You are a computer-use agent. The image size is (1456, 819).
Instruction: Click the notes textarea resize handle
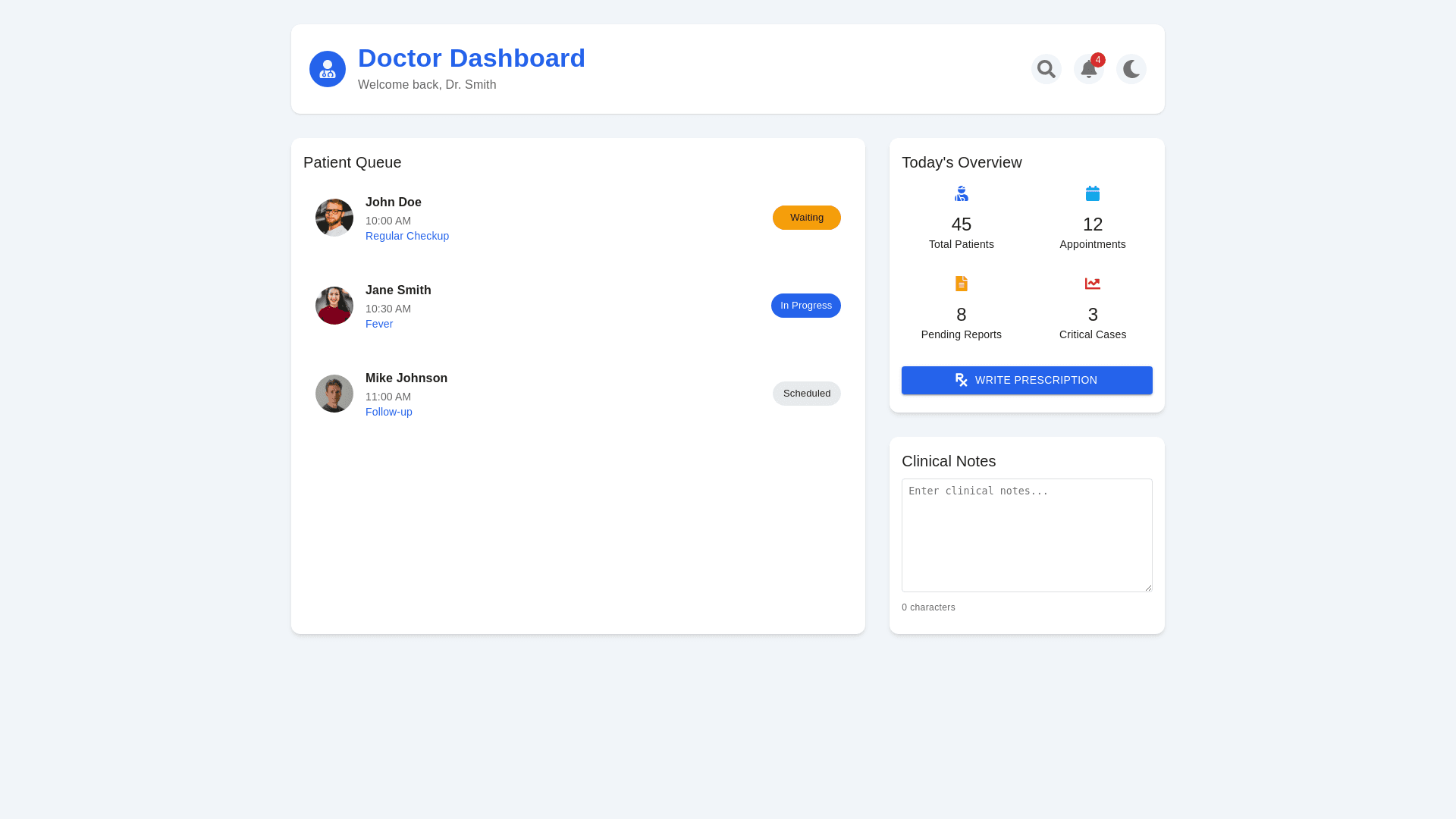click(1148, 588)
